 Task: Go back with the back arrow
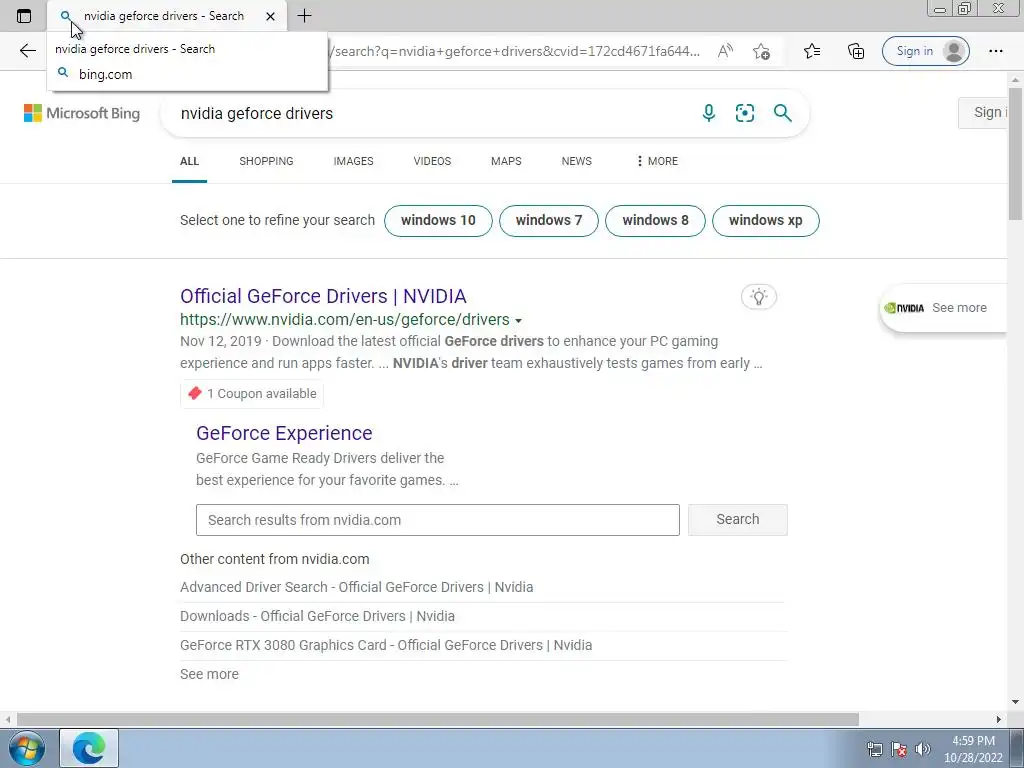point(27,51)
